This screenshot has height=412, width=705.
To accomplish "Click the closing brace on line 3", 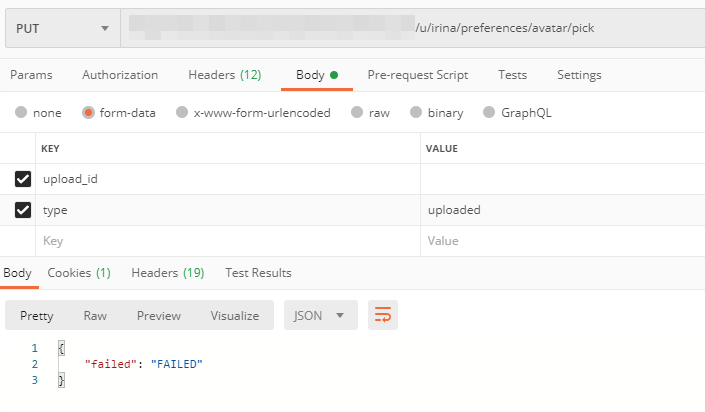I will (x=61, y=381).
